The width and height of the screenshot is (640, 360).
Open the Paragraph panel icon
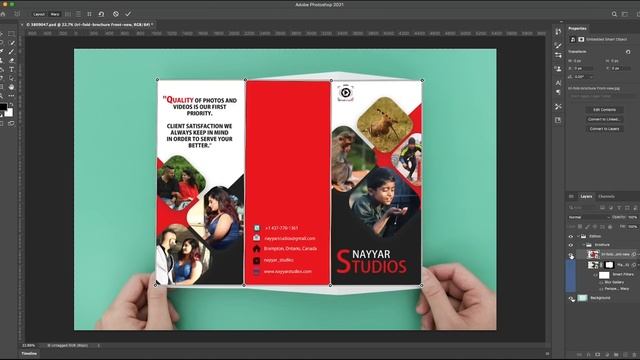point(558,92)
